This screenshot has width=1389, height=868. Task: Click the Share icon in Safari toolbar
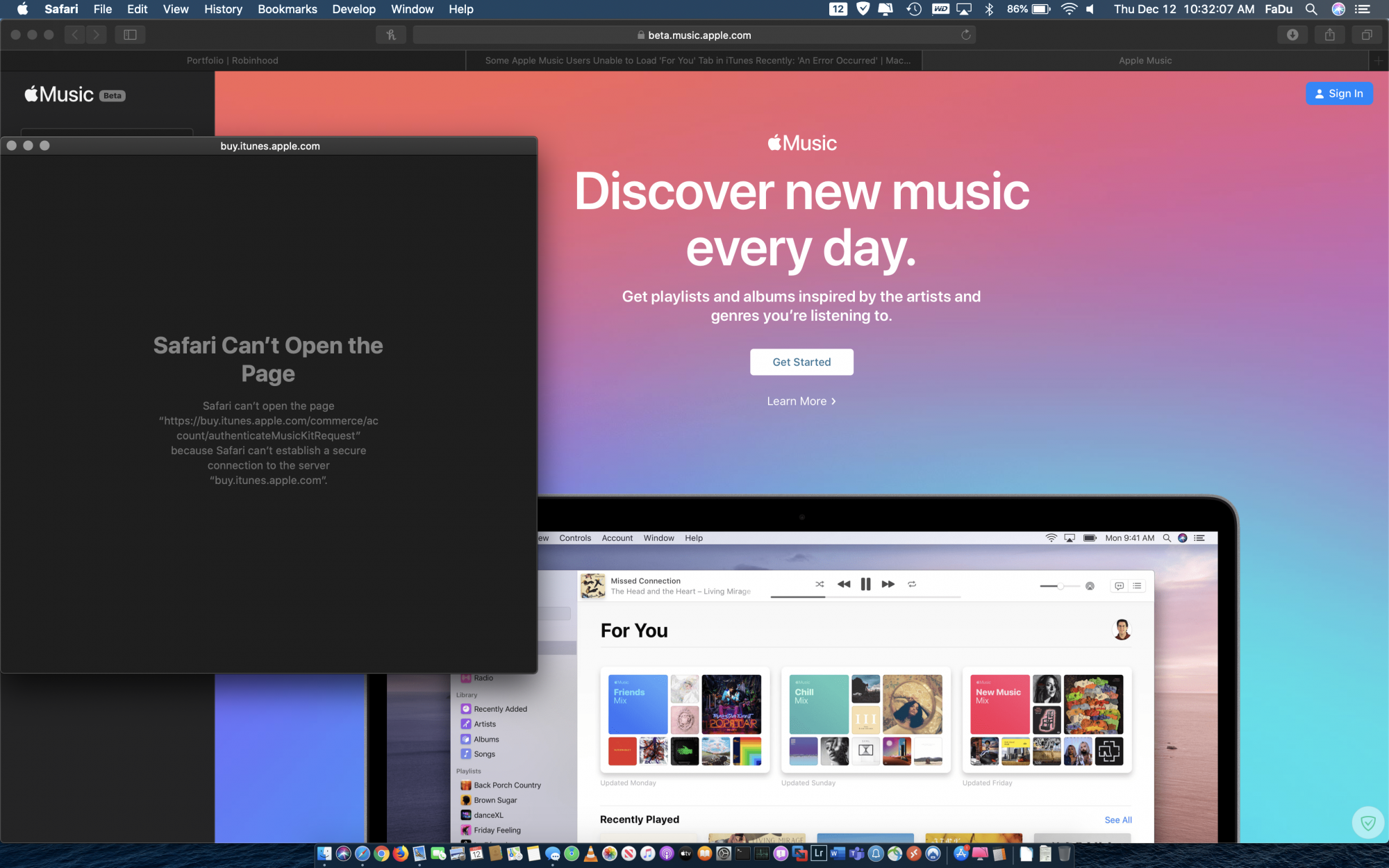point(1329,35)
